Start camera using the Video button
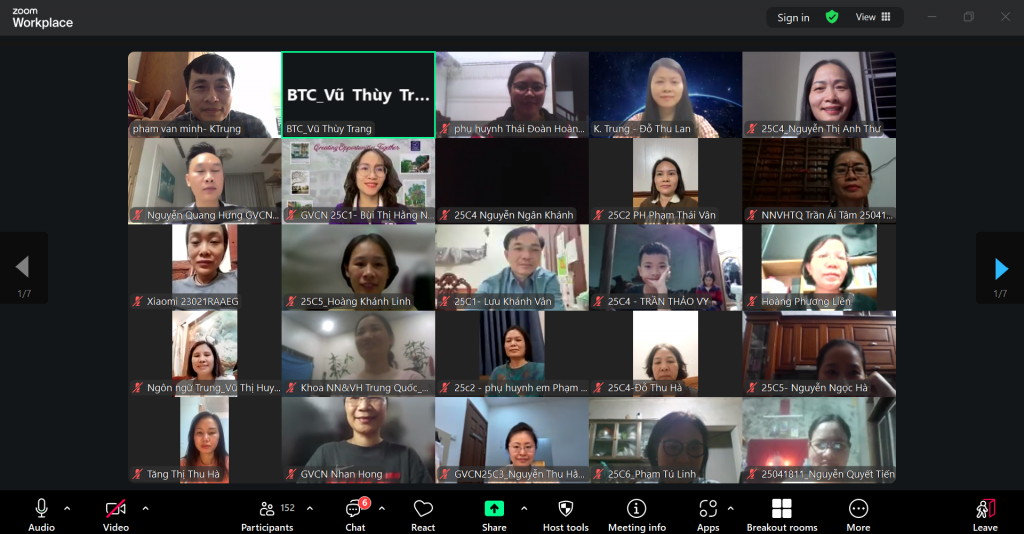The height and width of the screenshot is (534, 1024). click(116, 512)
